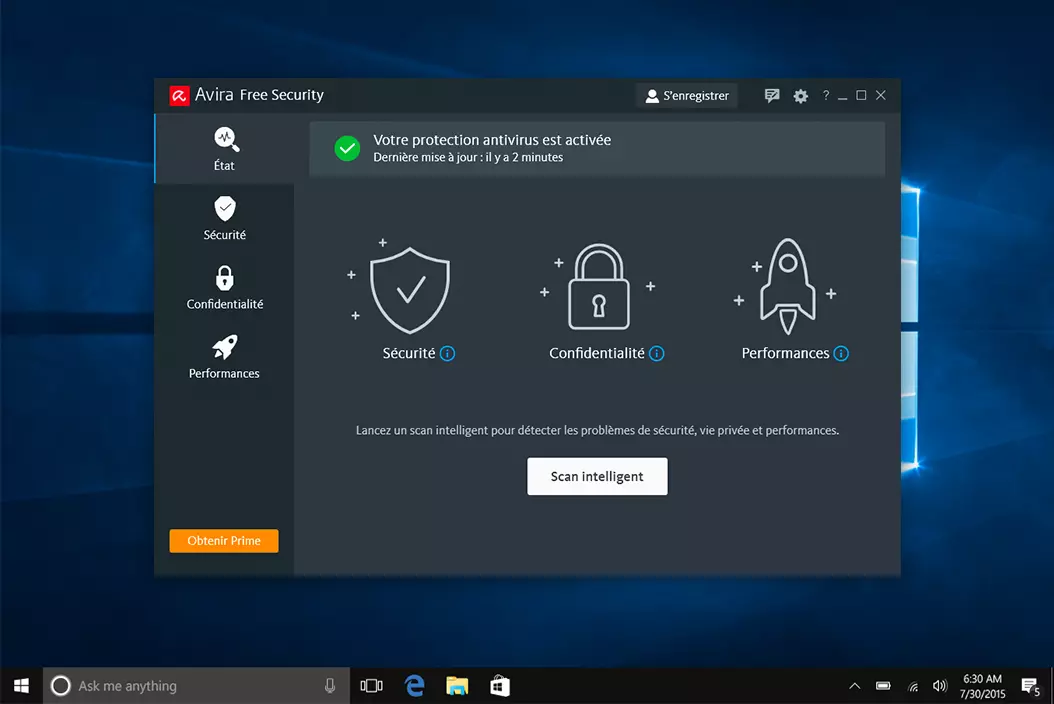This screenshot has width=1054, height=704.
Task: Open the Confidentialité sidebar tab
Action: point(225,287)
